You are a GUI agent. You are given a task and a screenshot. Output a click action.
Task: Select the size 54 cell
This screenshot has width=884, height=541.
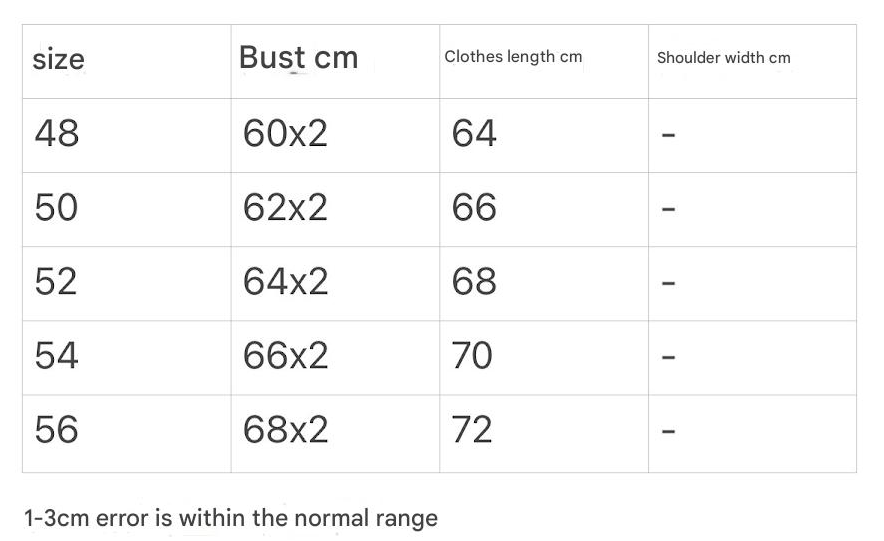(57, 355)
